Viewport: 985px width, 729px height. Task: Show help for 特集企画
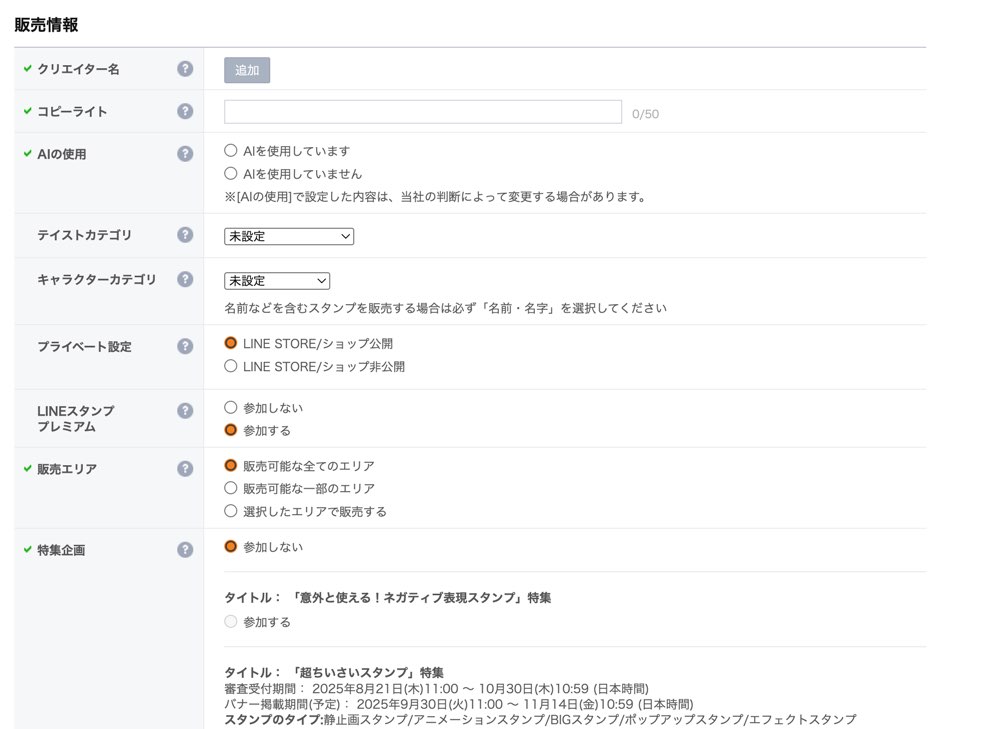pyautogui.click(x=185, y=549)
